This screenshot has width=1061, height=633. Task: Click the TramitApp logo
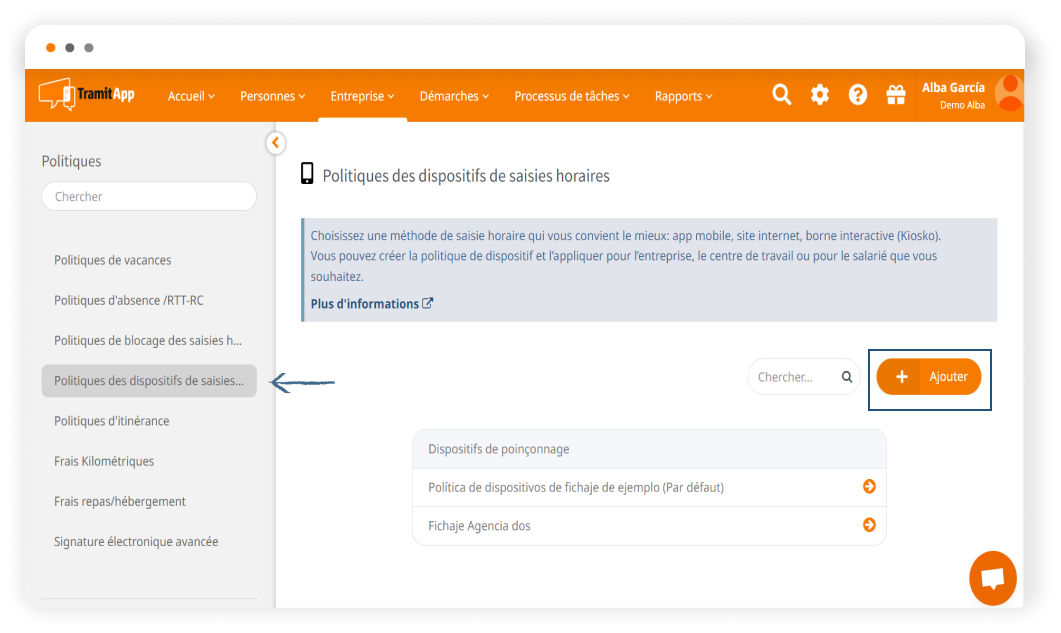86,94
